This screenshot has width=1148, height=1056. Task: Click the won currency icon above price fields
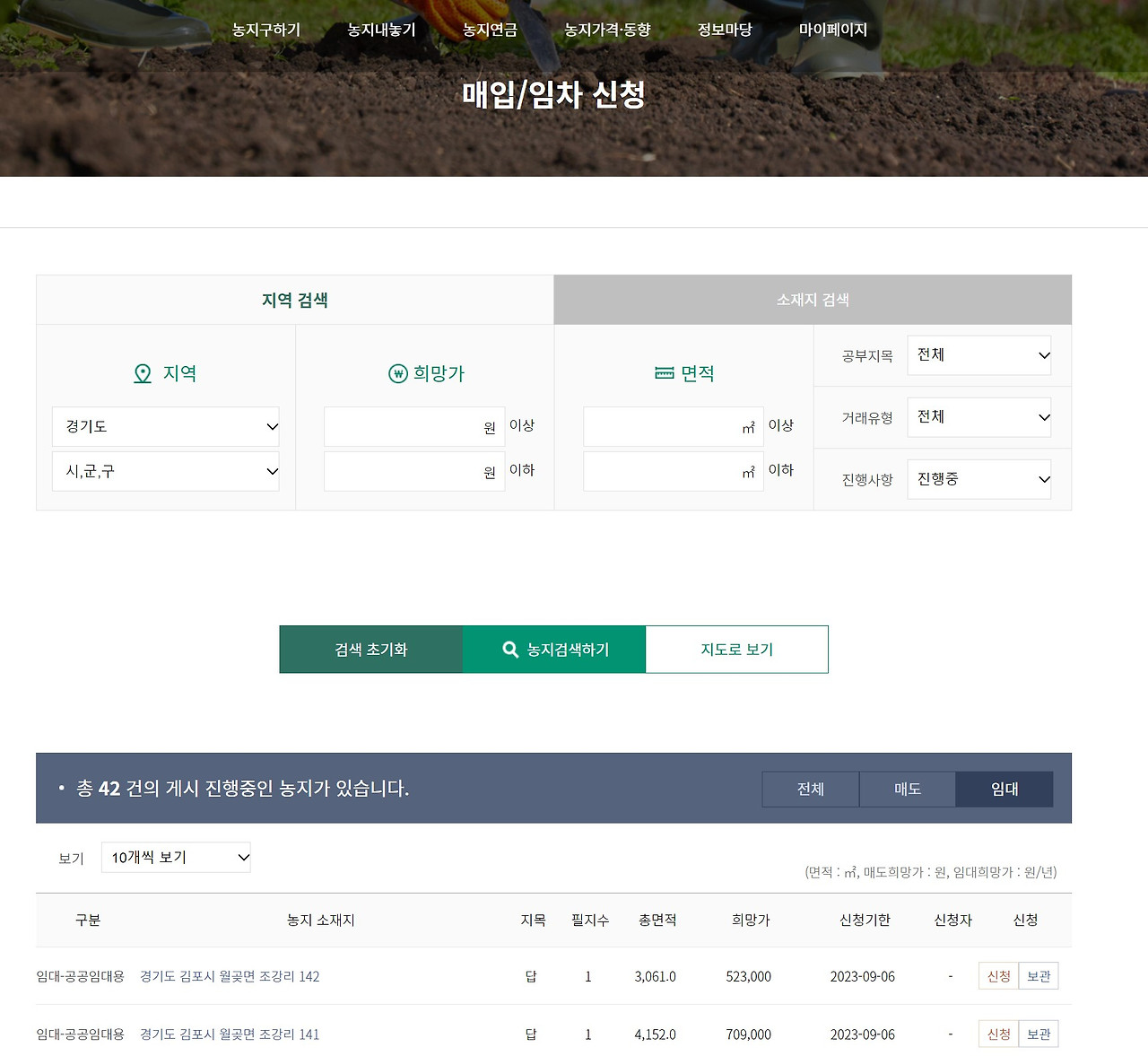pos(398,373)
